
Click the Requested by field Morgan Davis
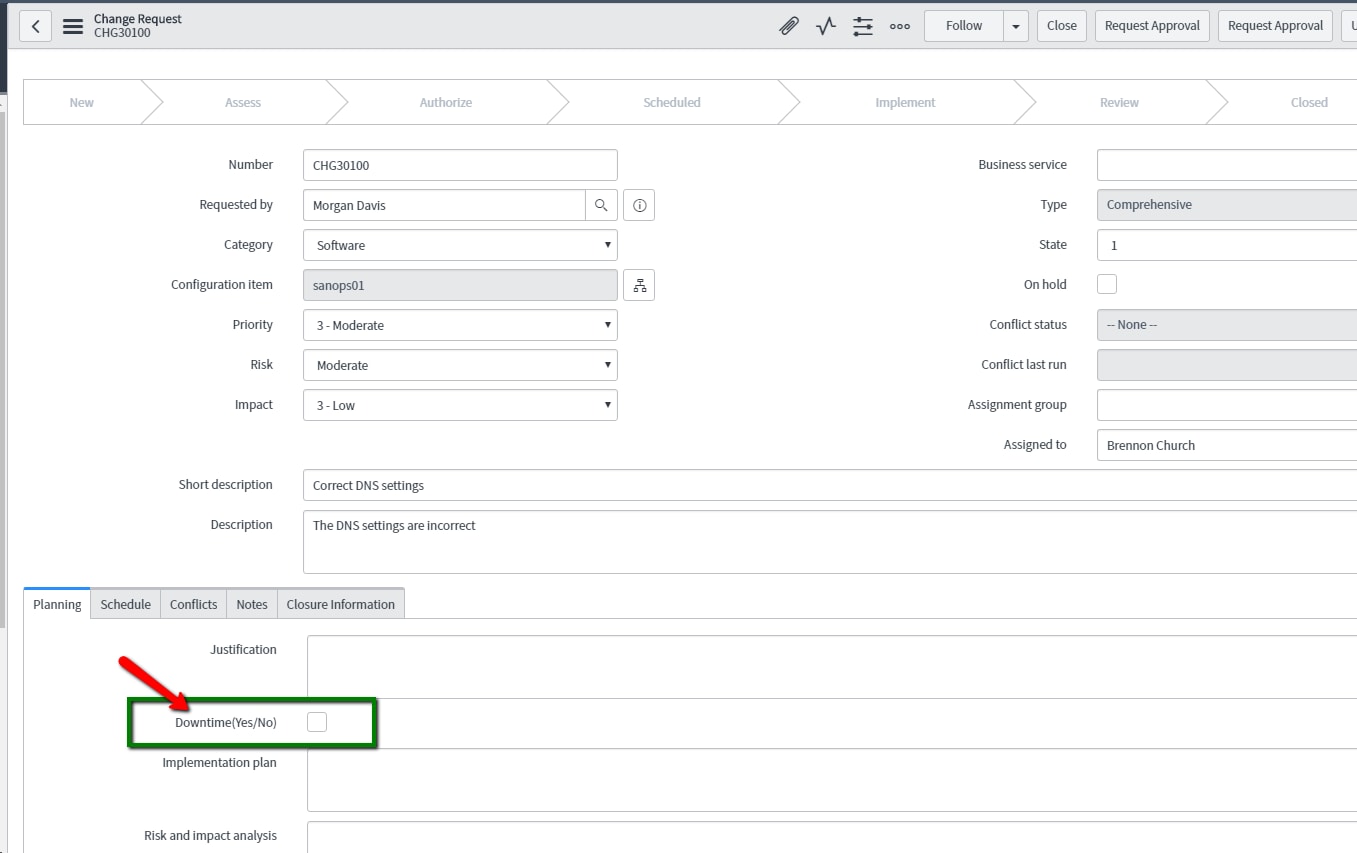point(444,205)
